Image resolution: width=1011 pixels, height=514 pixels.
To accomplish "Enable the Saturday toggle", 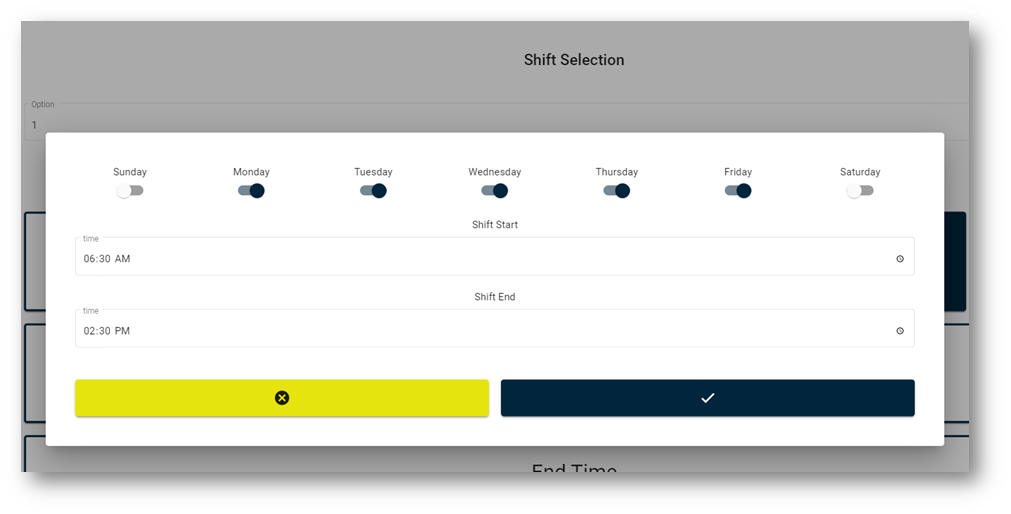I will coord(860,191).
